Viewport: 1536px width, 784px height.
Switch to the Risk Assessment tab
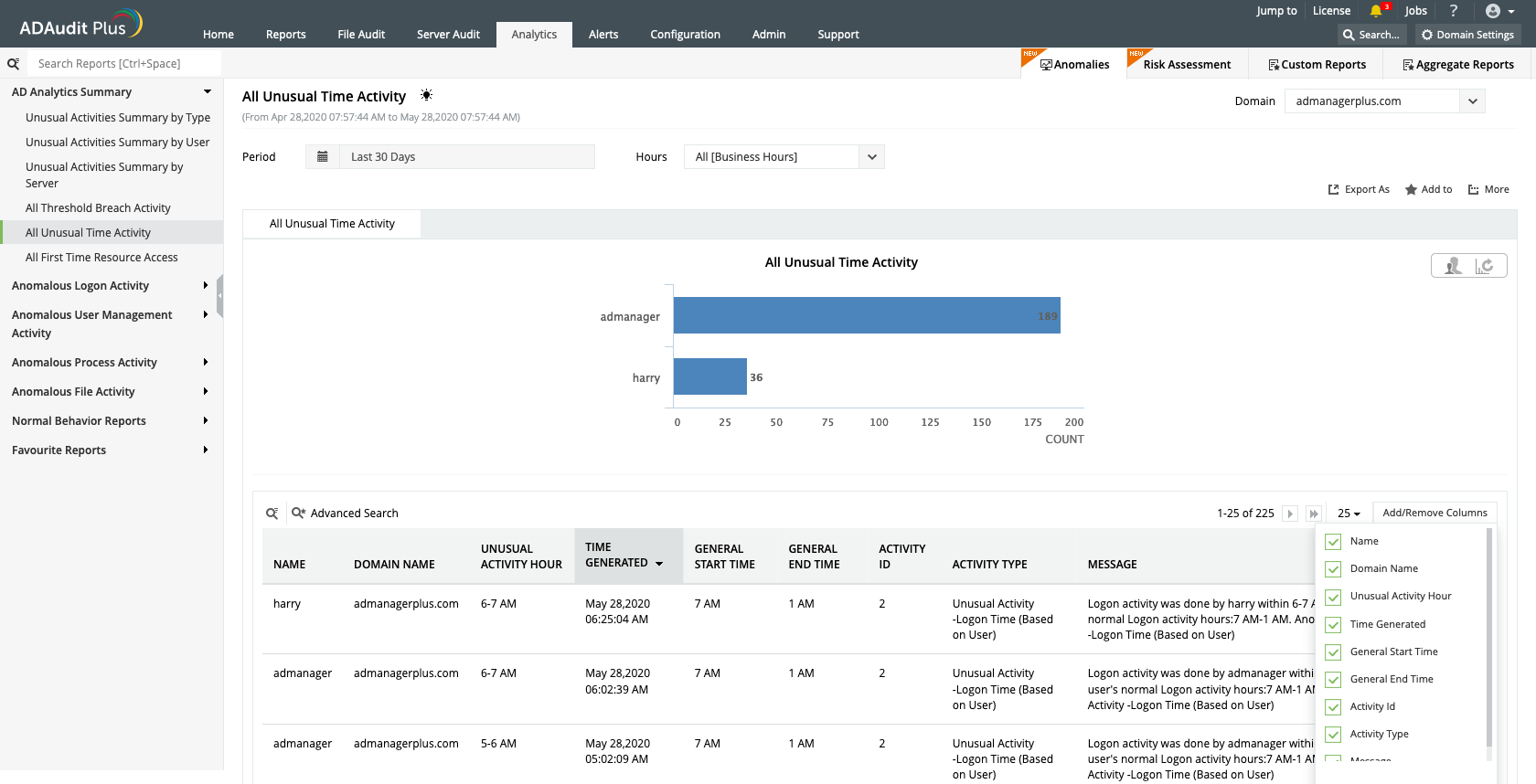[x=1186, y=65]
